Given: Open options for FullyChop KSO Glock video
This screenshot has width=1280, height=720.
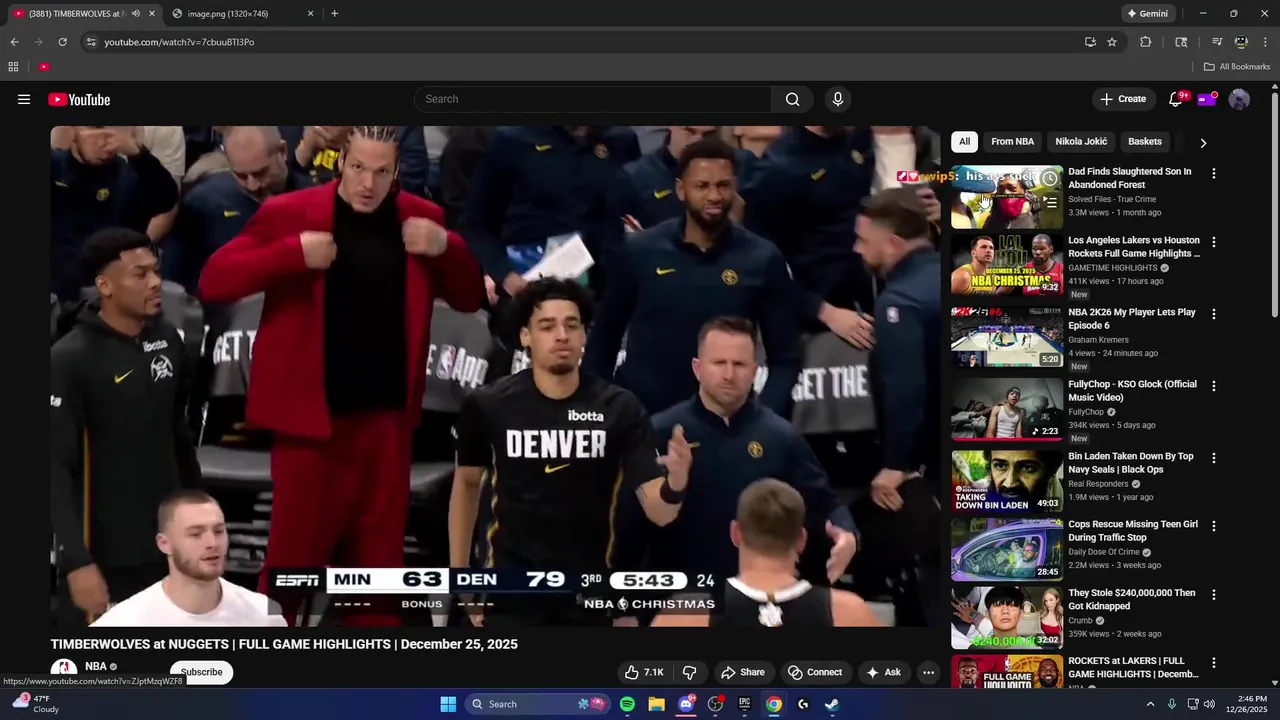Looking at the screenshot, I should [x=1214, y=386].
